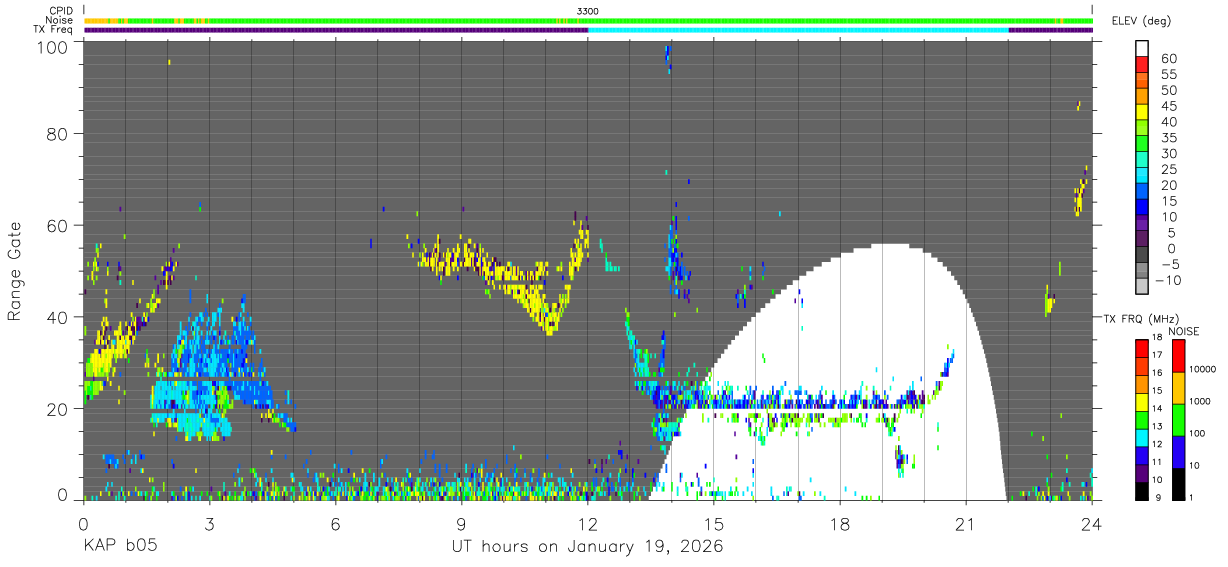Image resolution: width=1228 pixels, height=567 pixels.
Task: Select the white top swatch of ELEV colorbar
Action: [x=1142, y=48]
